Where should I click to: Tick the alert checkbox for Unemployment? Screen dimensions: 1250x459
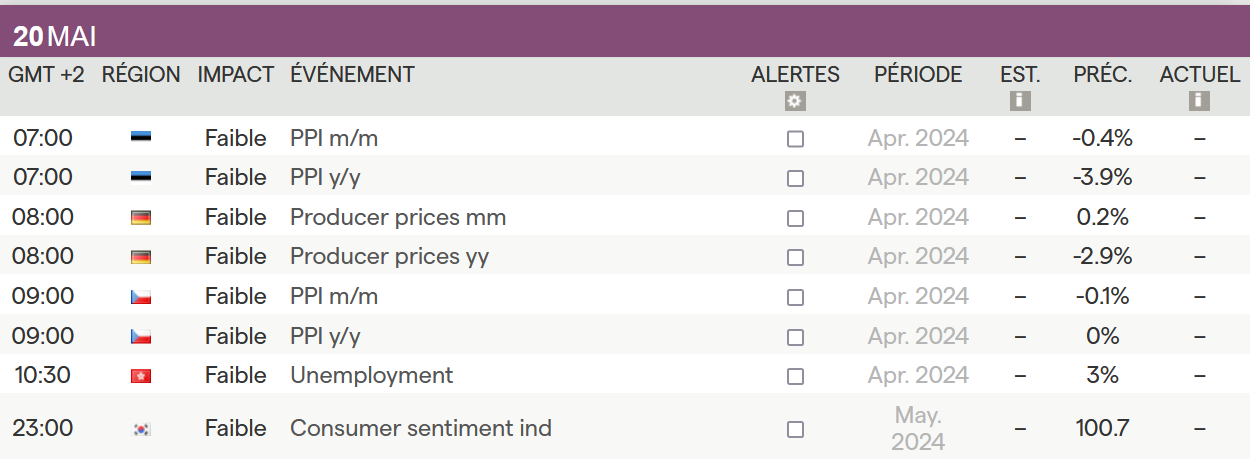[795, 376]
